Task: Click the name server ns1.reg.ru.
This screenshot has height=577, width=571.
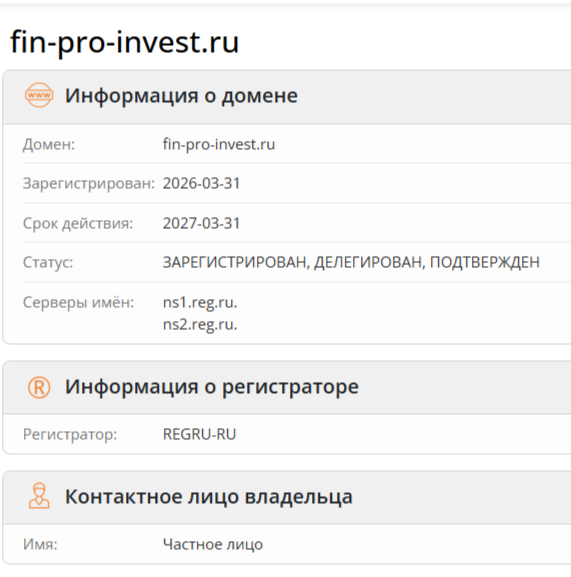Action: [x=200, y=303]
